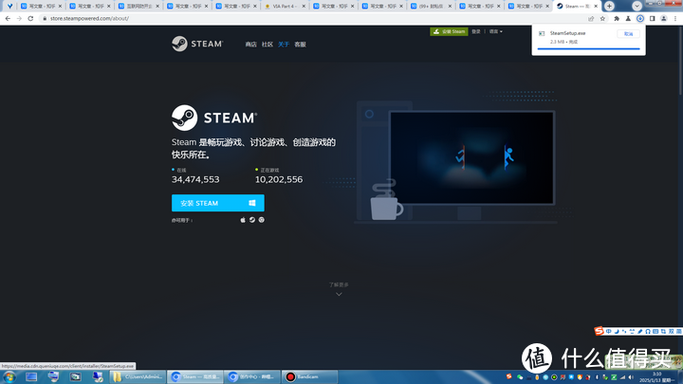Open the 商店 store menu
The width and height of the screenshot is (683, 384).
[251, 44]
